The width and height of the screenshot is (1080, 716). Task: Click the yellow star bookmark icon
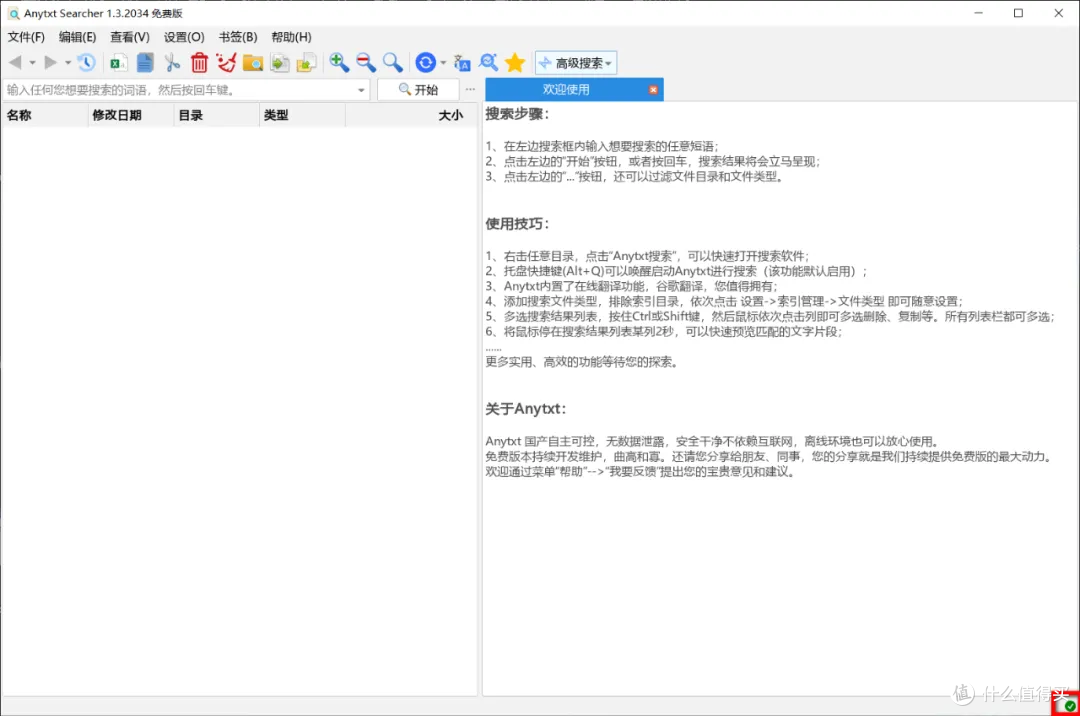[515, 63]
